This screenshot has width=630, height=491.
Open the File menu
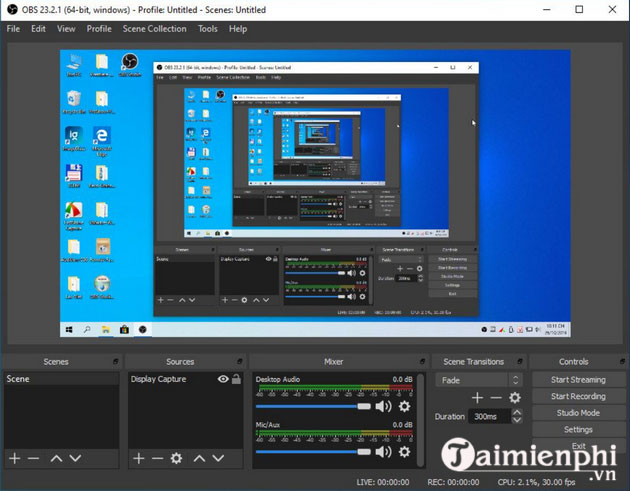point(13,29)
